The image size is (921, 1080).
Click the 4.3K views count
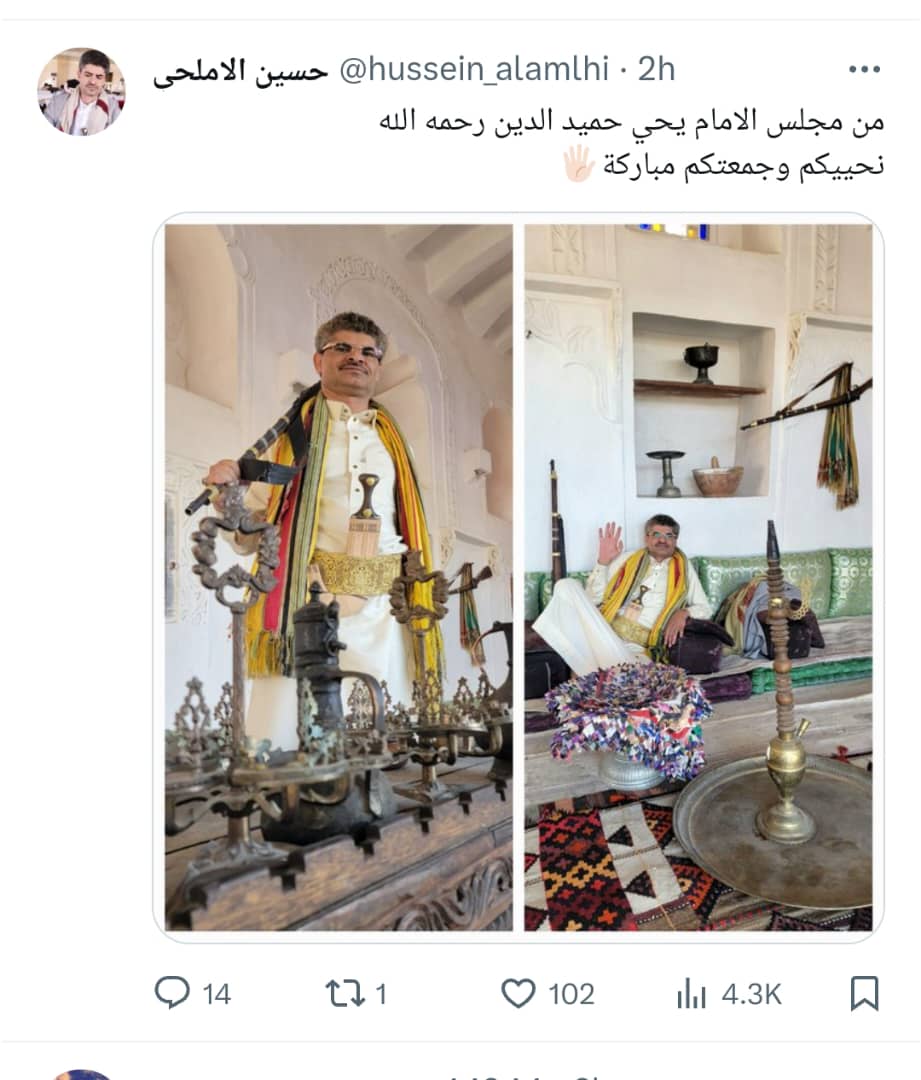coord(752,995)
